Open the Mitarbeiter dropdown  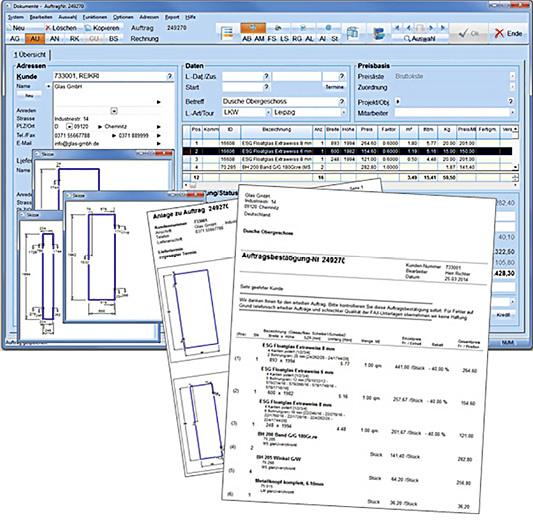(x=513, y=112)
